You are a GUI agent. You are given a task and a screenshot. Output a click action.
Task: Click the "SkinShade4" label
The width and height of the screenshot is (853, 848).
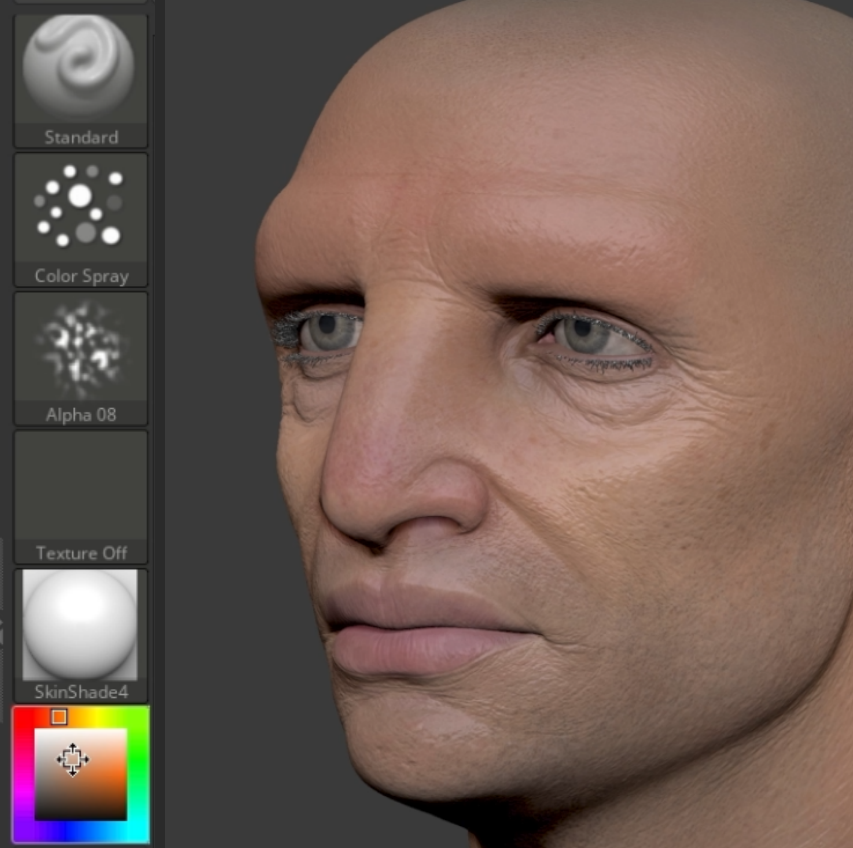82,692
